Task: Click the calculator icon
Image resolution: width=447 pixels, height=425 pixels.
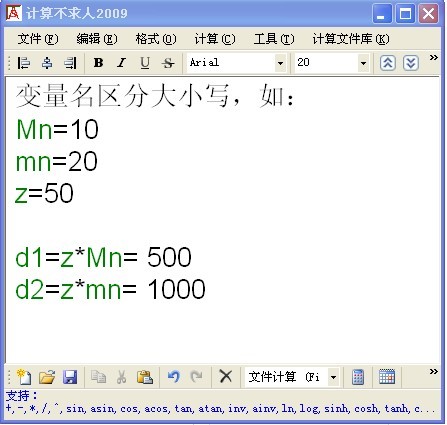Action: (358, 377)
